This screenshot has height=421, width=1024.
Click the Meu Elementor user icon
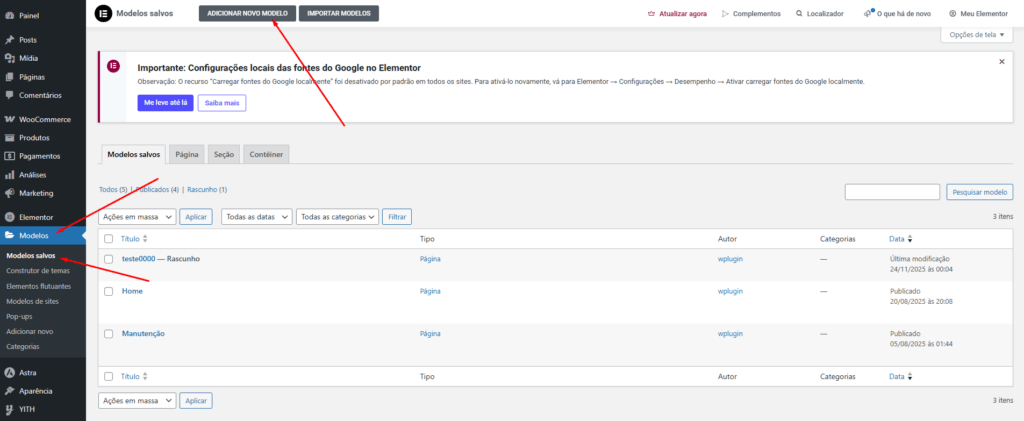click(x=953, y=13)
